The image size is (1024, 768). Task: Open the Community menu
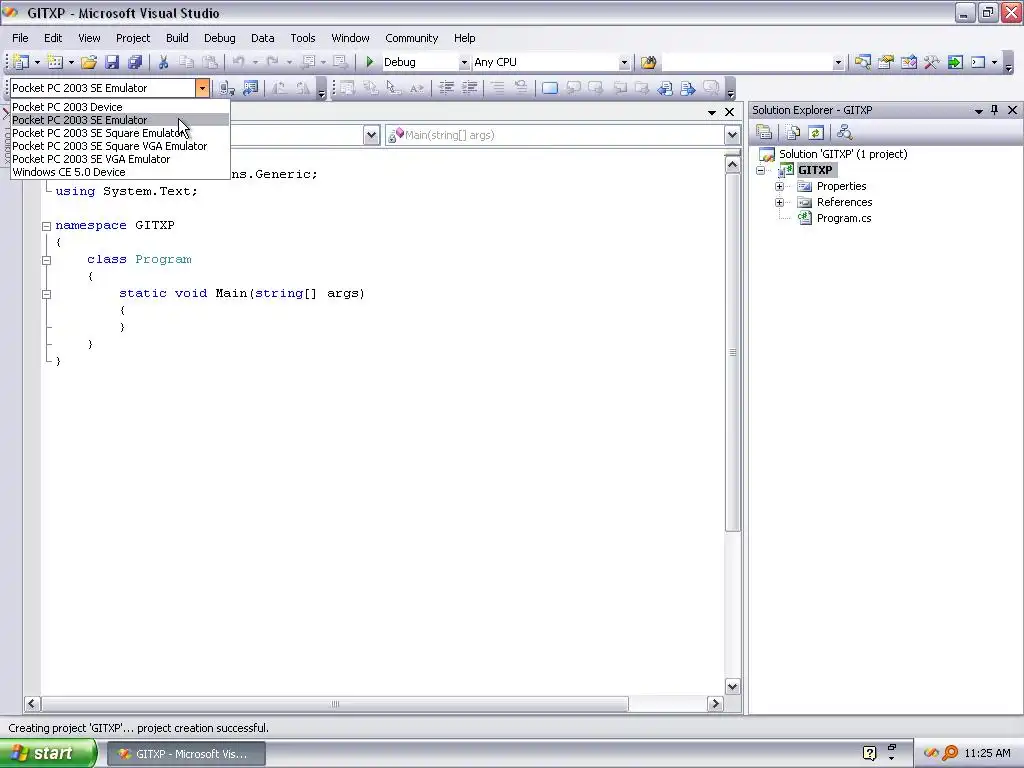click(411, 38)
